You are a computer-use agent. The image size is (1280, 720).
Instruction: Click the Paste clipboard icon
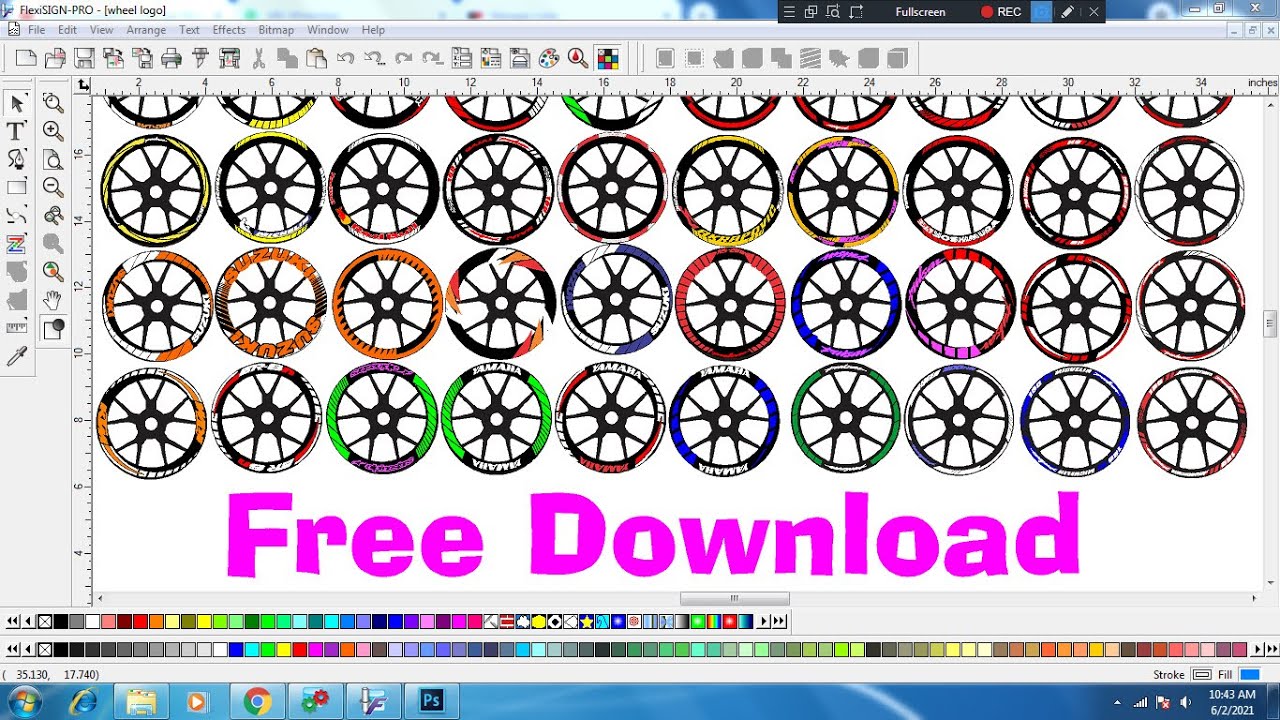coord(316,58)
